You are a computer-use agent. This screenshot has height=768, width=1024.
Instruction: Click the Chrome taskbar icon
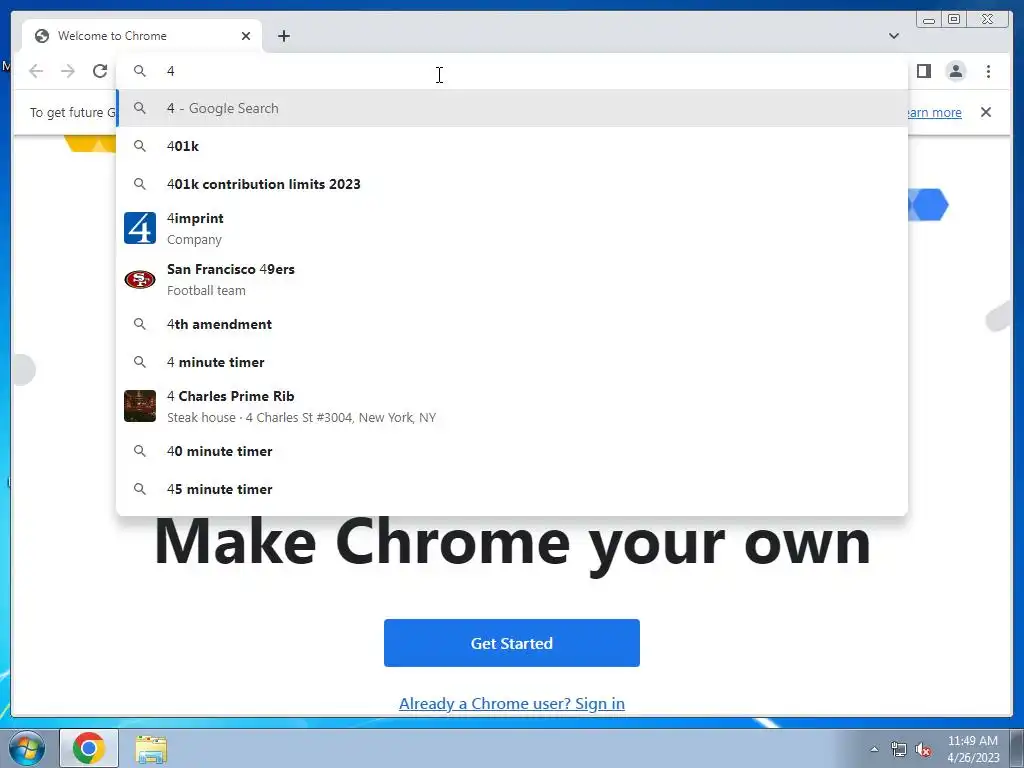tap(89, 748)
